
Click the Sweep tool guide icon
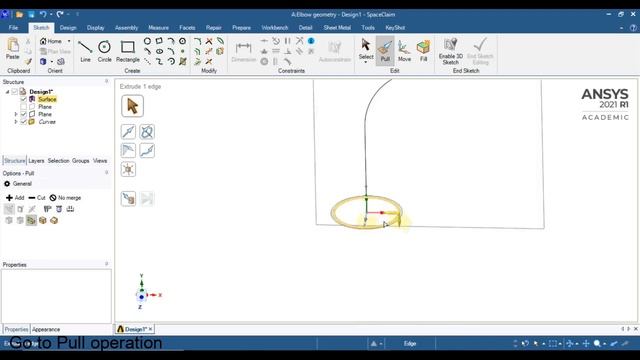point(147,151)
